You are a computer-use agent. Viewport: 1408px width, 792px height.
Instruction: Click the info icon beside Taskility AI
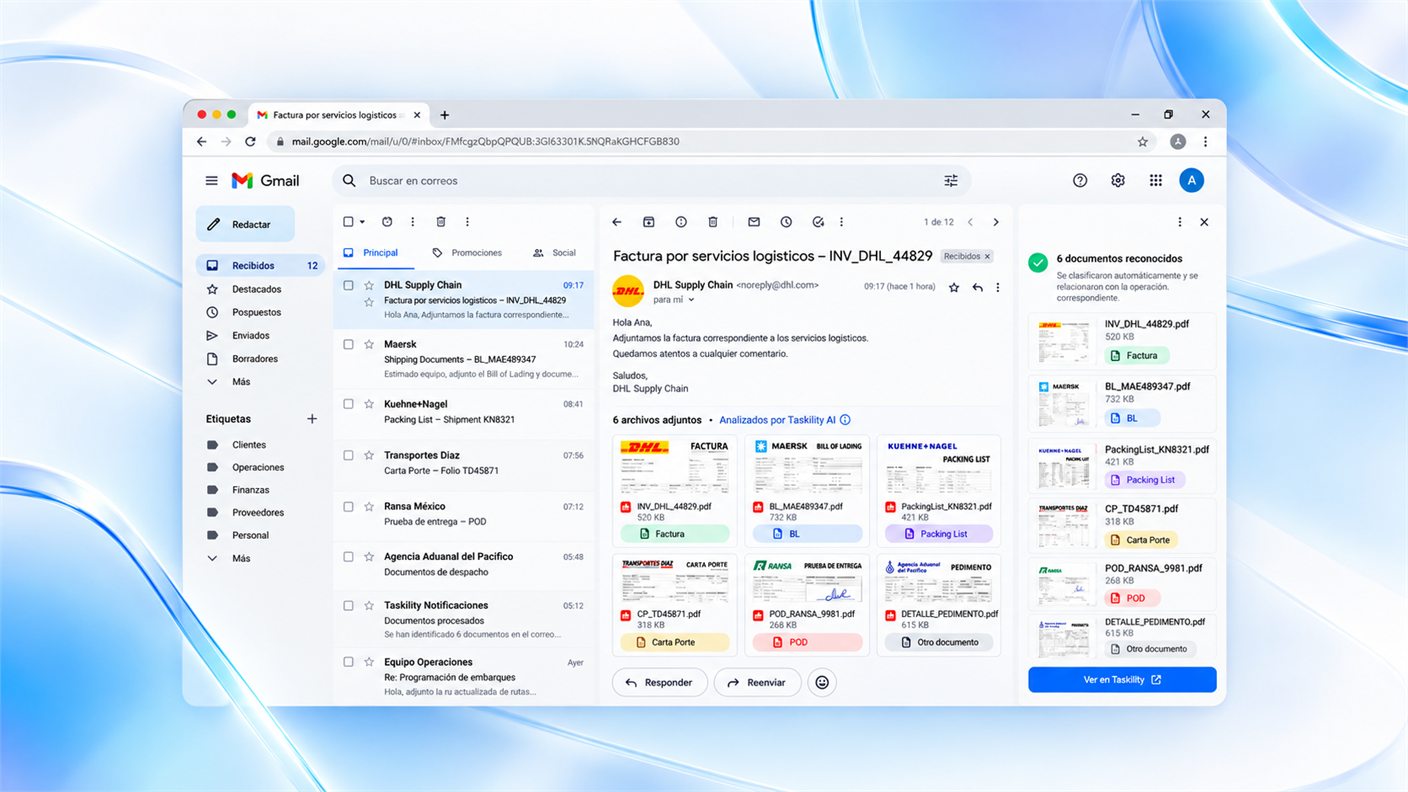pyautogui.click(x=845, y=420)
